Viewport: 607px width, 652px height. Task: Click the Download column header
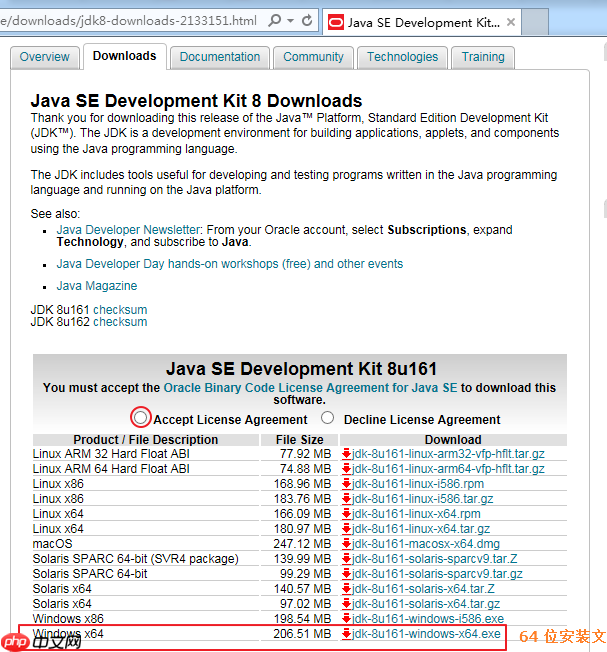point(453,440)
